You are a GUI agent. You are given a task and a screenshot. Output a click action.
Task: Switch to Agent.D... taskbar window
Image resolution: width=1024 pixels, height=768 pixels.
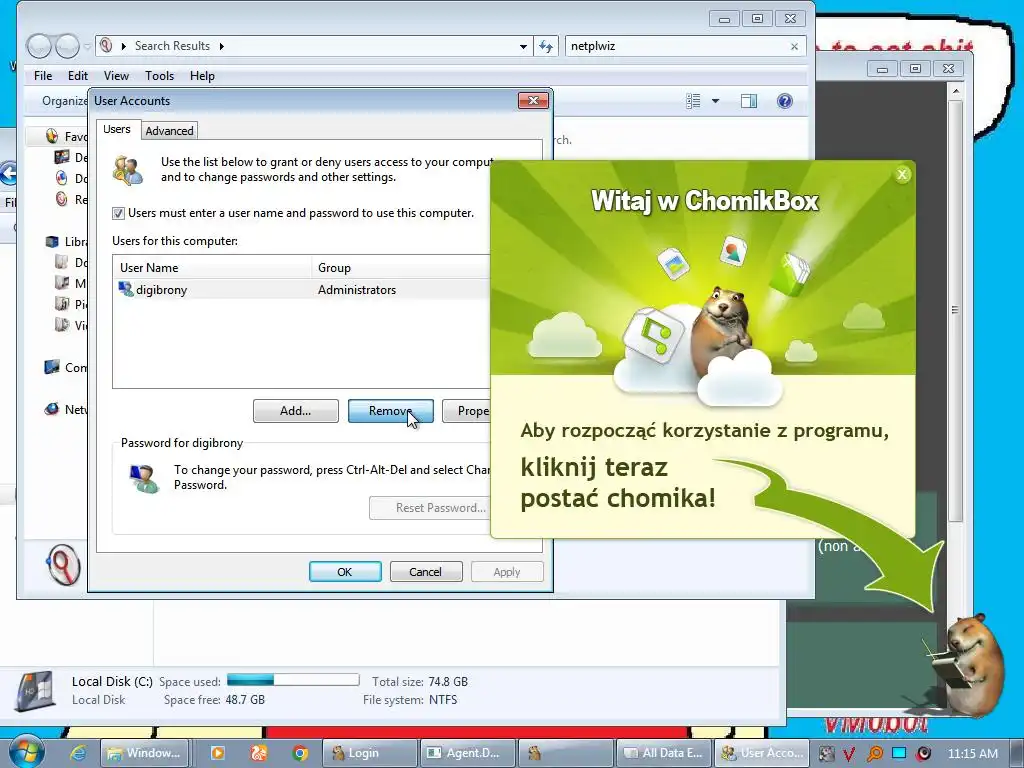[x=468, y=753]
